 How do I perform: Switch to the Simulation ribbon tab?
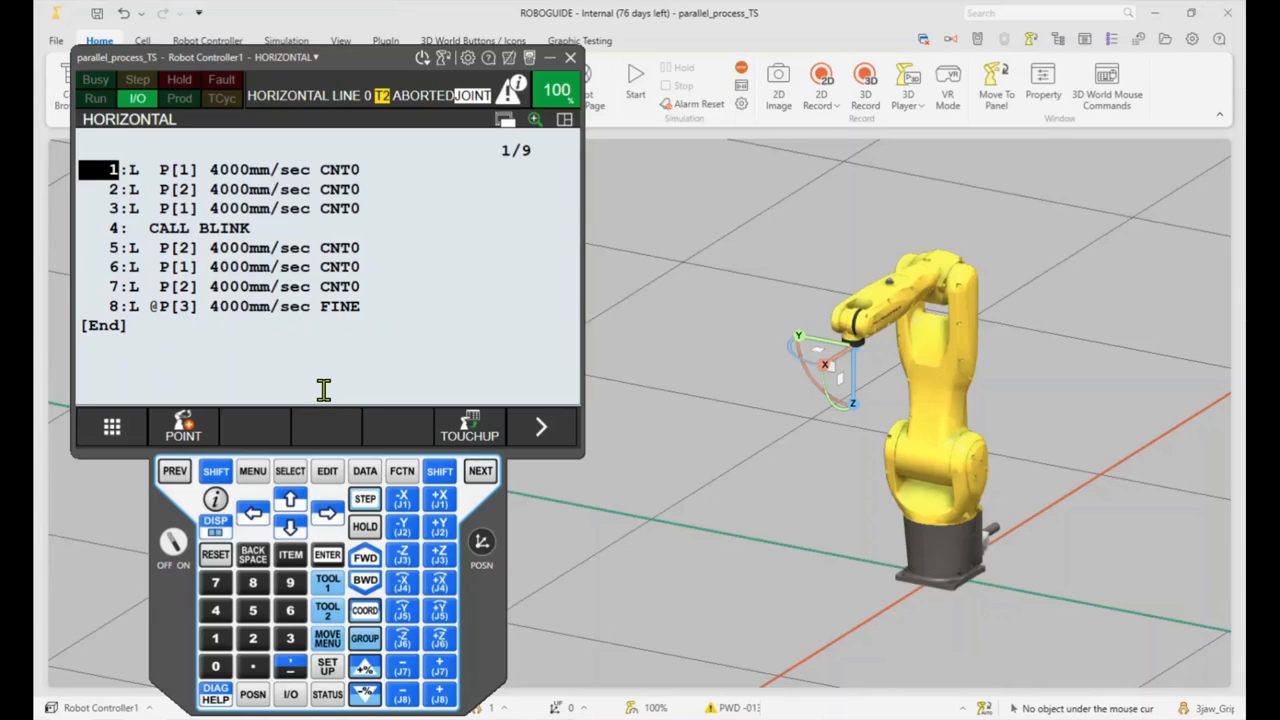tap(286, 41)
